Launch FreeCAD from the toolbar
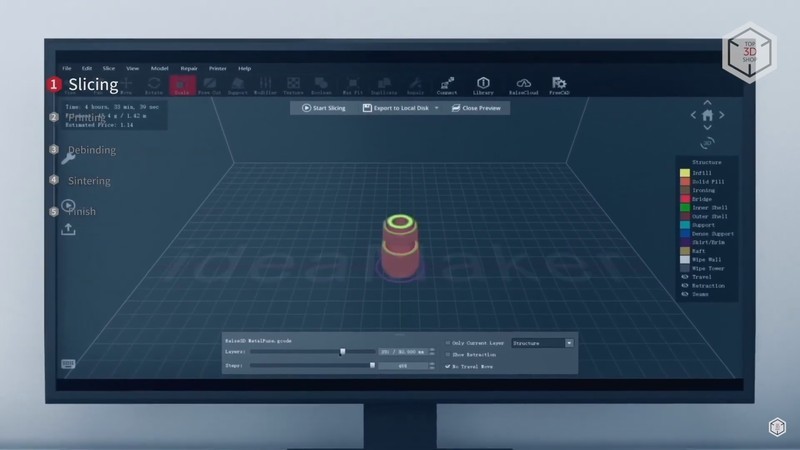The height and width of the screenshot is (450, 800). click(559, 86)
